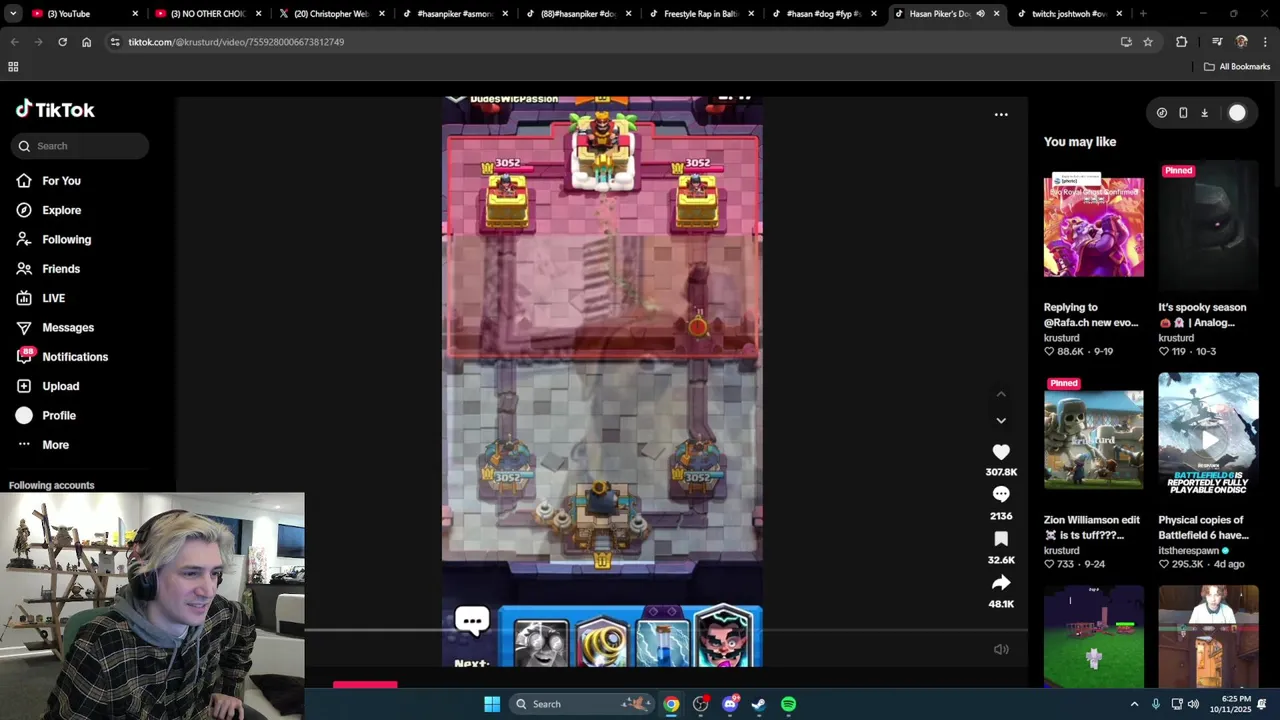Screen dimensions: 1280x720
Task: Click the Get coins icon in the top-right pill
Action: pyautogui.click(x=1161, y=113)
